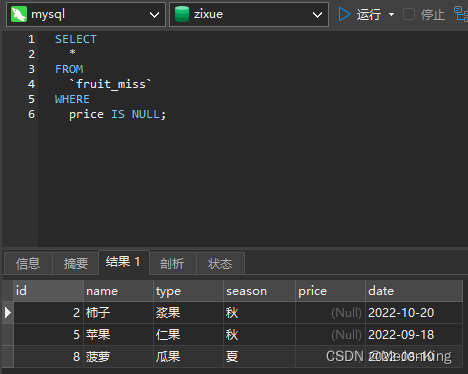468x374 pixels.
Task: Select the current row indicator arrow
Action: click(7, 313)
